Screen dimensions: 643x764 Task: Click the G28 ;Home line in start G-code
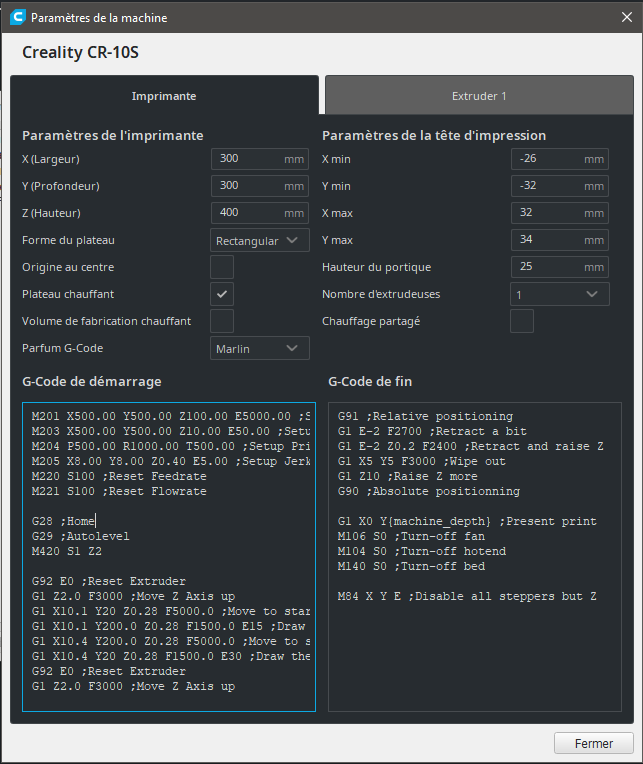pos(63,521)
